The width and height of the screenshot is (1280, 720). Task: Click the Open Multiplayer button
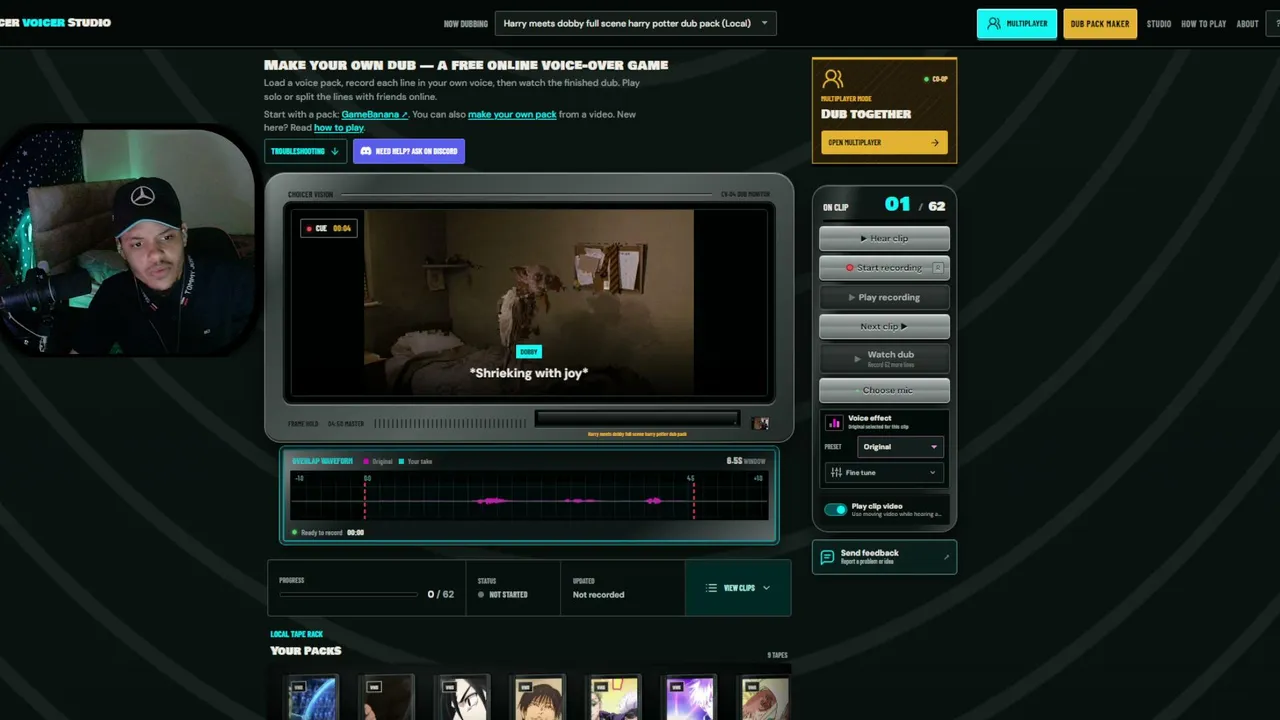click(x=884, y=142)
